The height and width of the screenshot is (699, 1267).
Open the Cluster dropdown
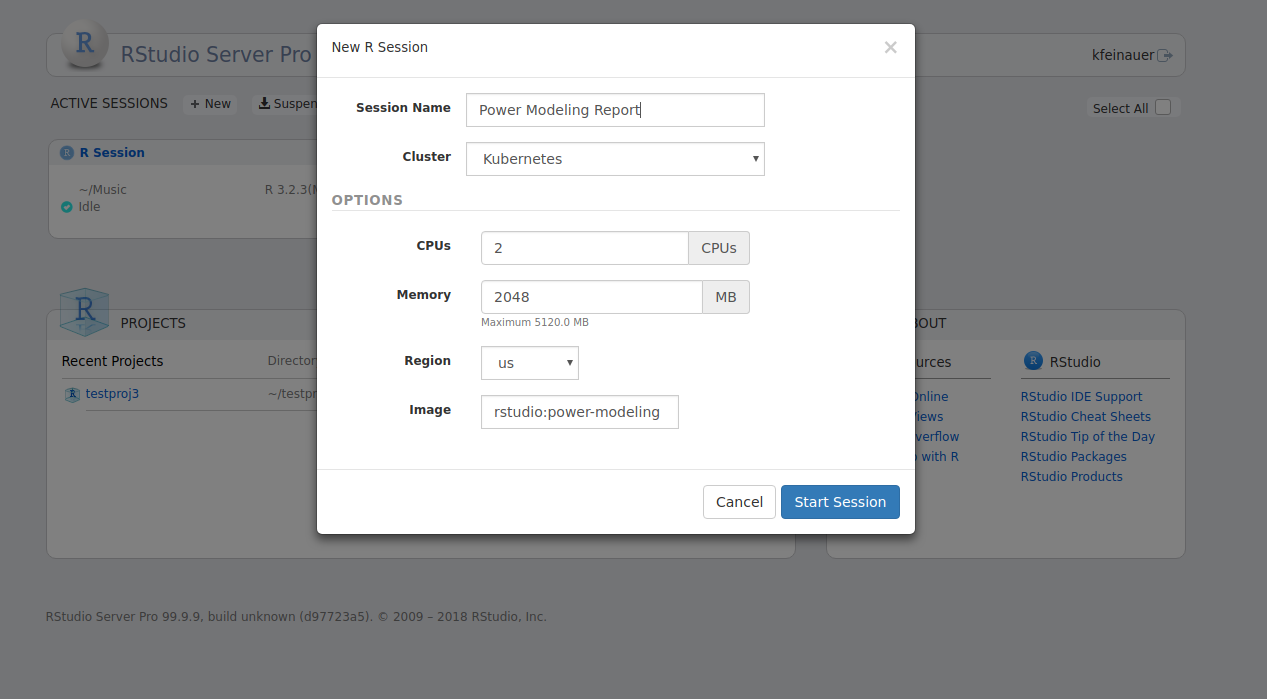615,159
